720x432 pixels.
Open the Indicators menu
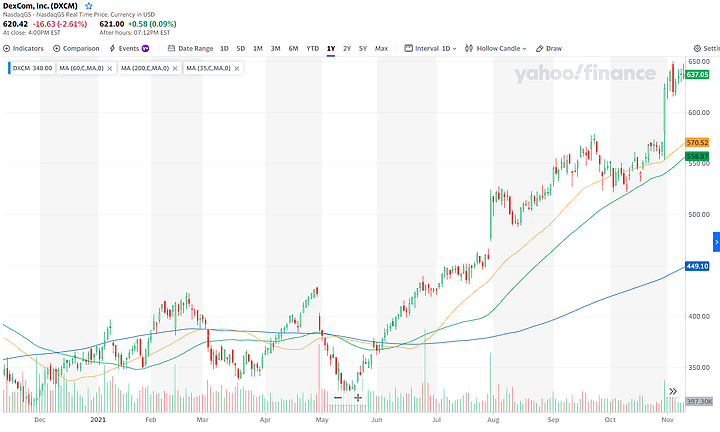click(23, 48)
